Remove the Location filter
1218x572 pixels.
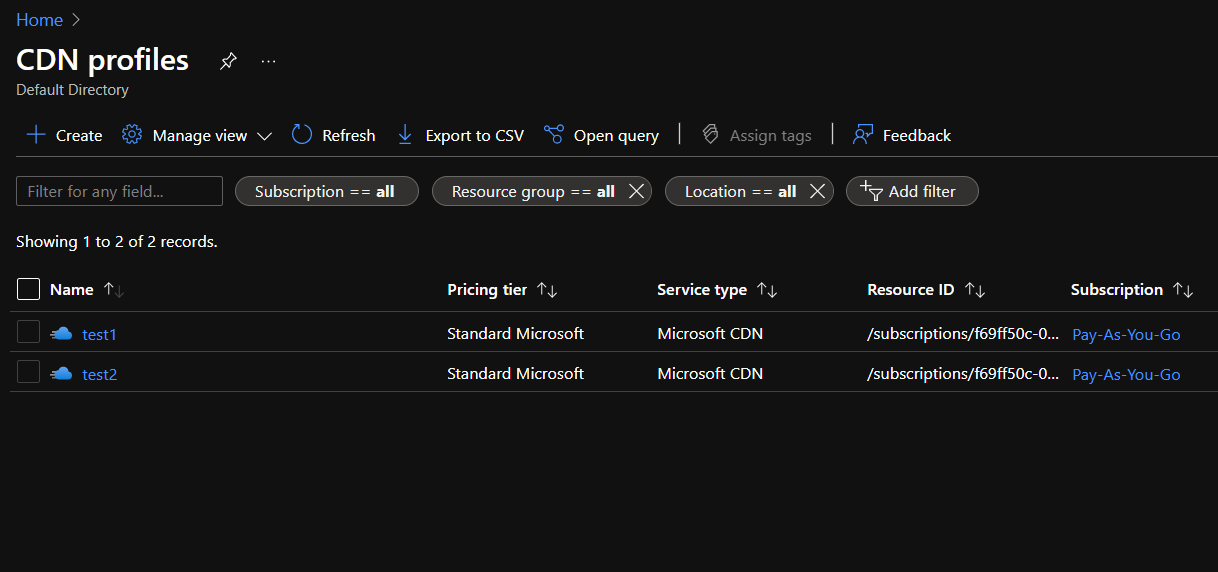click(817, 191)
